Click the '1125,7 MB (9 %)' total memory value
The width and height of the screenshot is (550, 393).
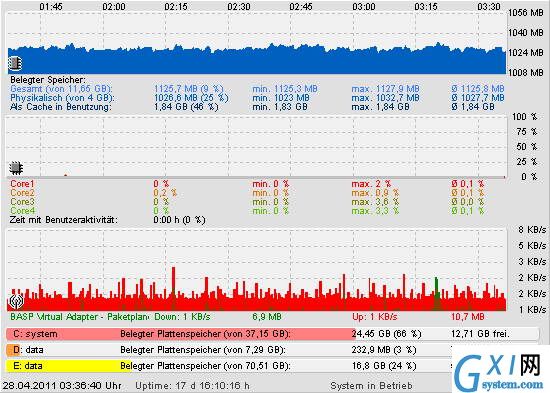pos(189,89)
